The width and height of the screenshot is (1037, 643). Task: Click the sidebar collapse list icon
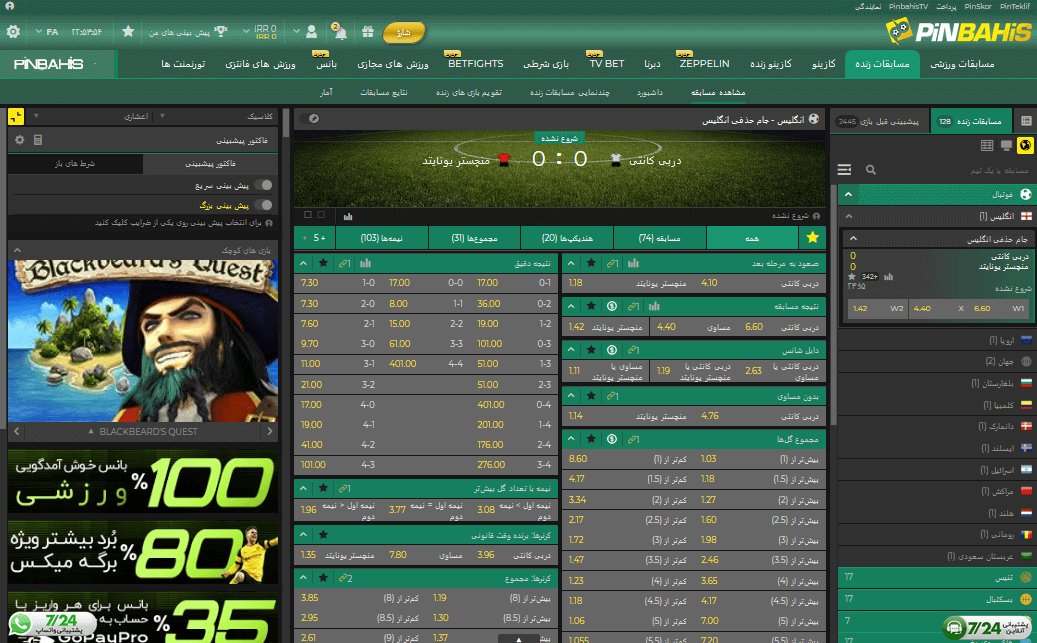tap(845, 170)
